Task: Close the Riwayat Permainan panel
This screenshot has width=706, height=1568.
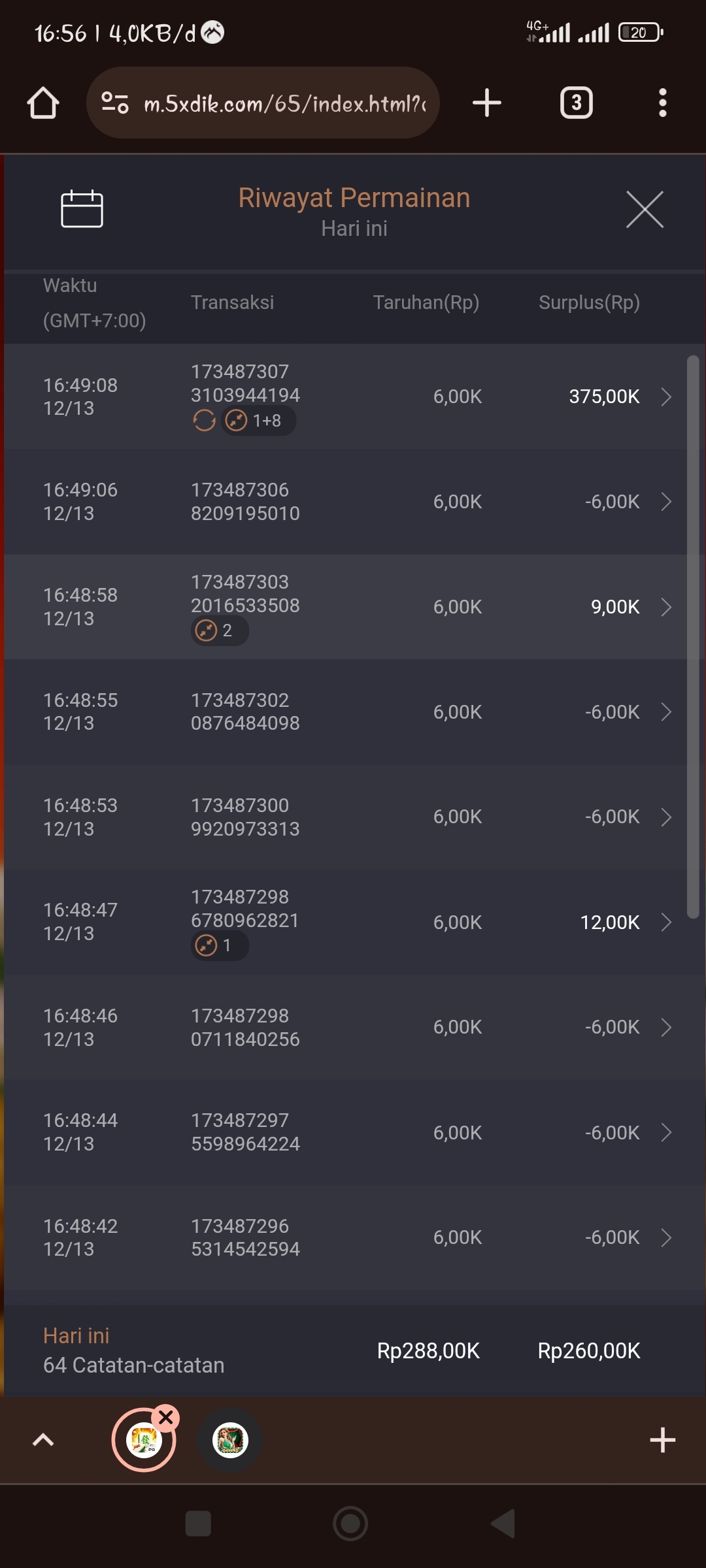Action: (645, 210)
